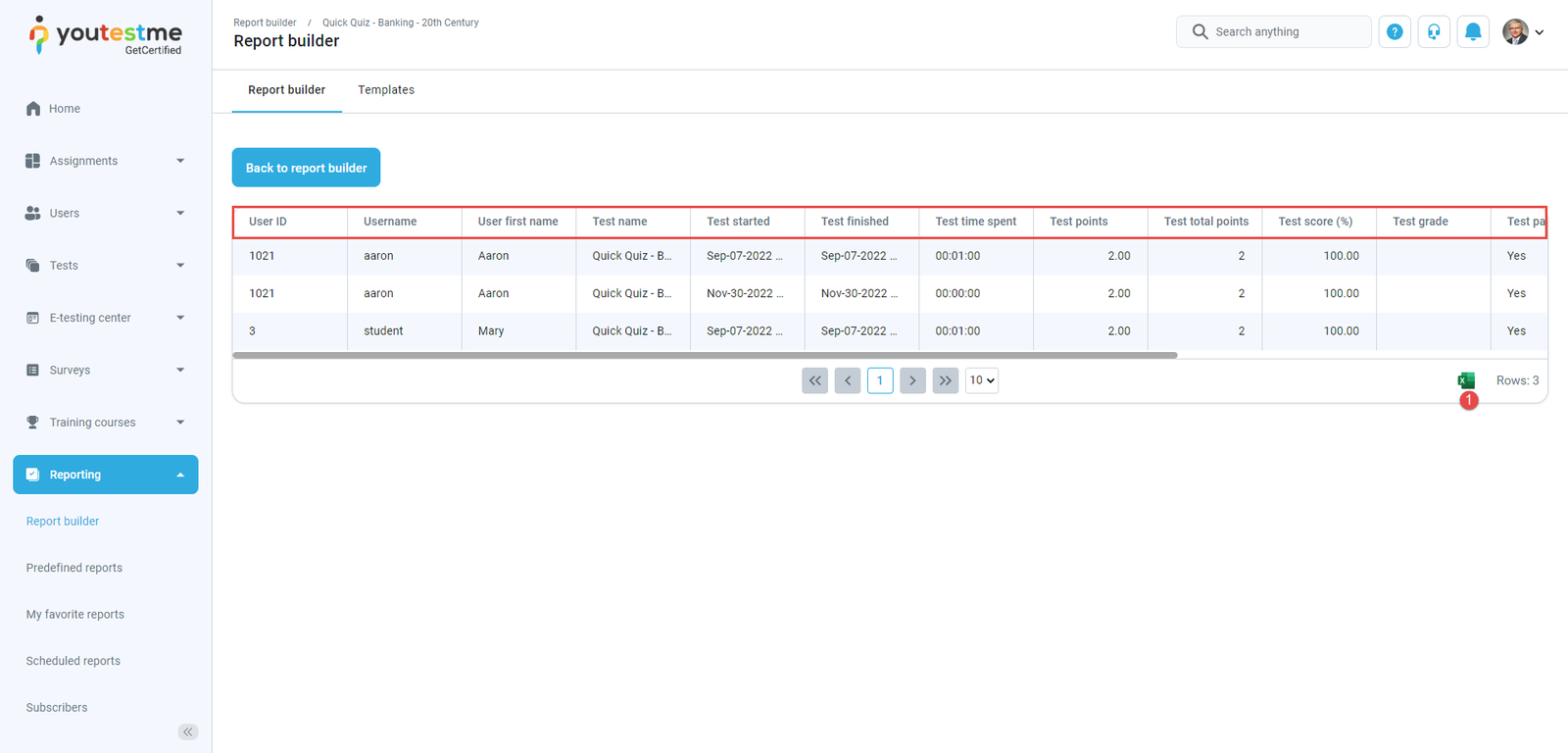Open Scheduled reports link
1568x753 pixels.
(73, 661)
